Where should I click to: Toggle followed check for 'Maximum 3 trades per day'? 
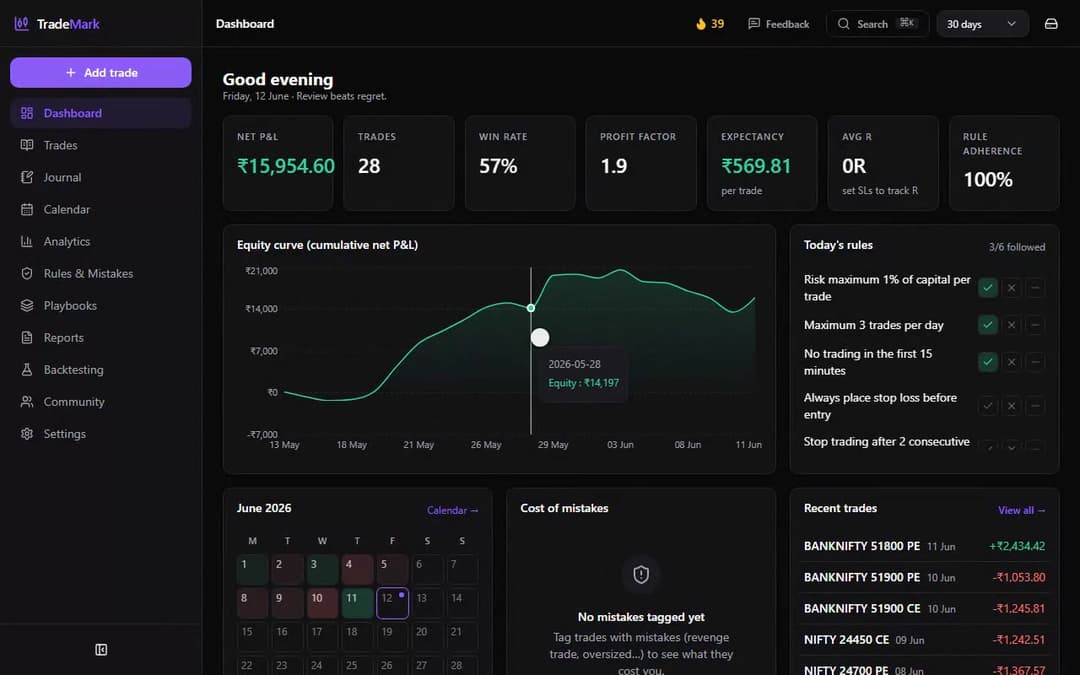pos(988,325)
